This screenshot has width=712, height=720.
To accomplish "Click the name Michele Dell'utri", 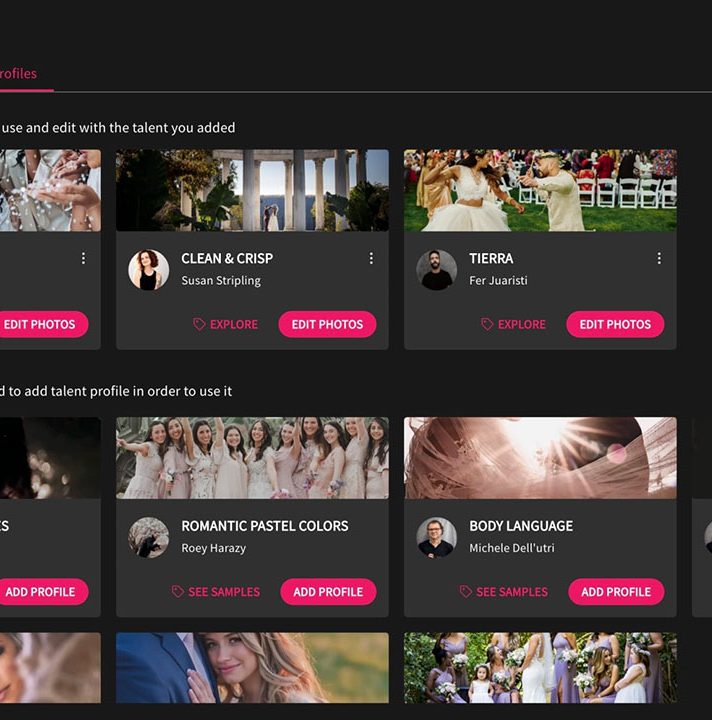I will [512, 548].
